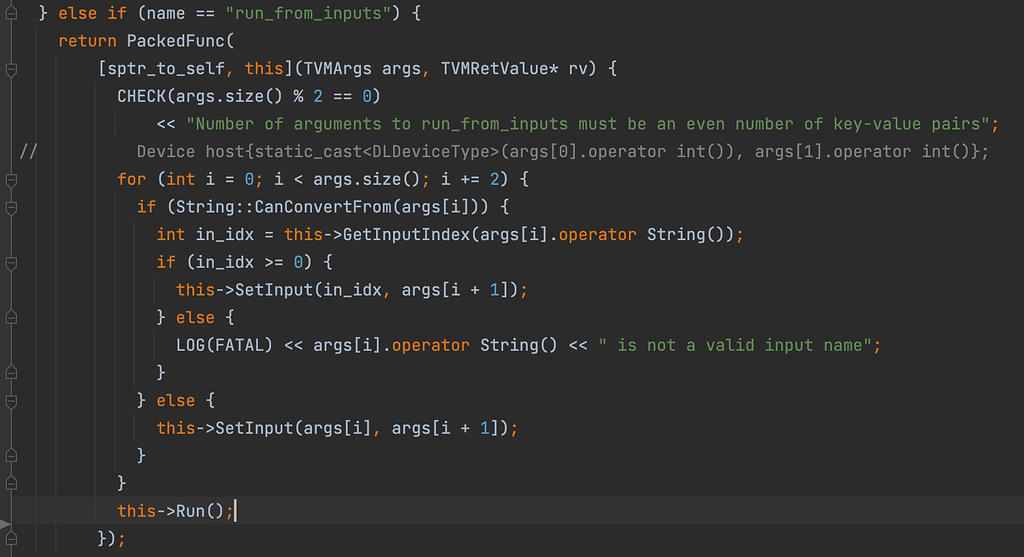Click the closing }); of PackedFunc

pyautogui.click(x=111, y=539)
